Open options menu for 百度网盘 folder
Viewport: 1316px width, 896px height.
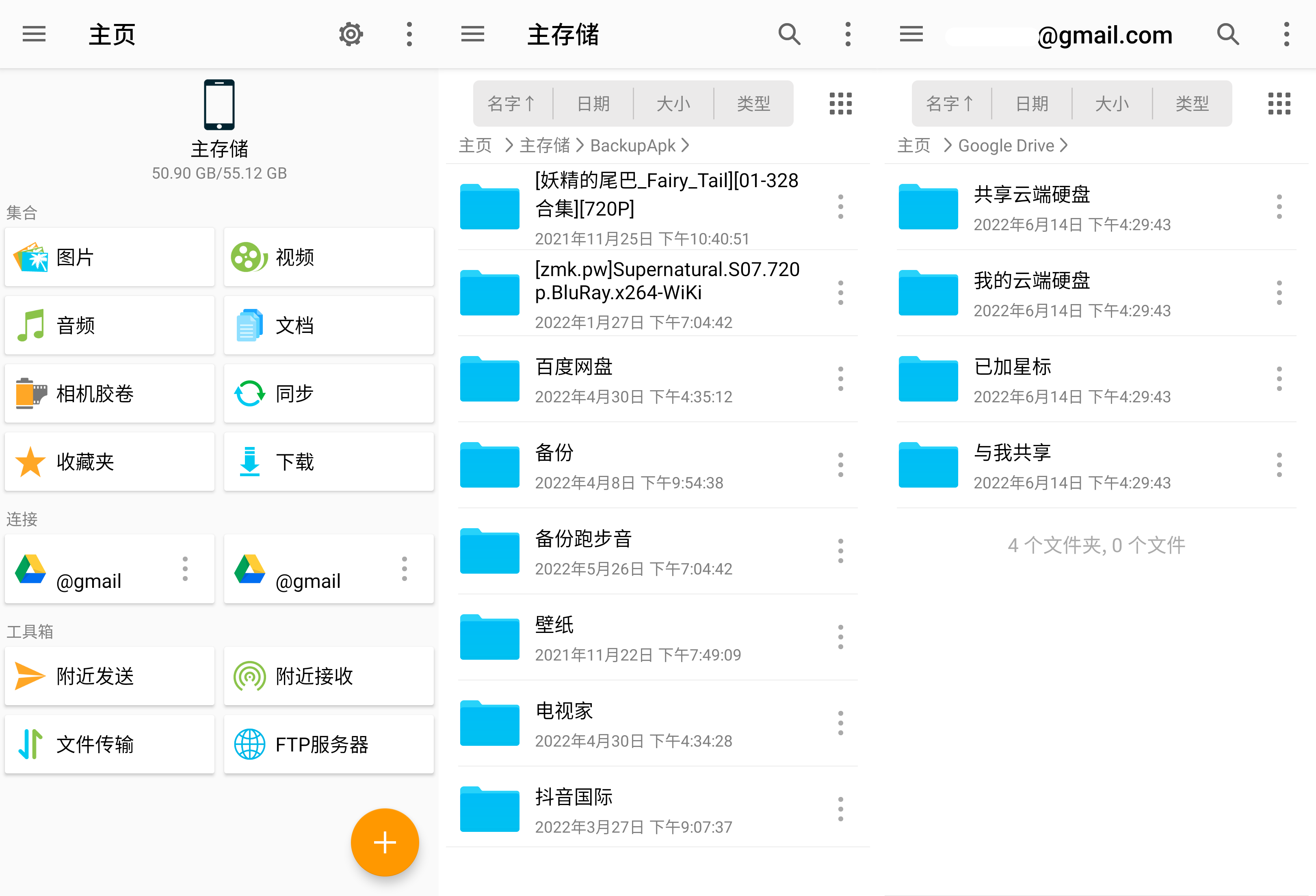[x=840, y=379]
